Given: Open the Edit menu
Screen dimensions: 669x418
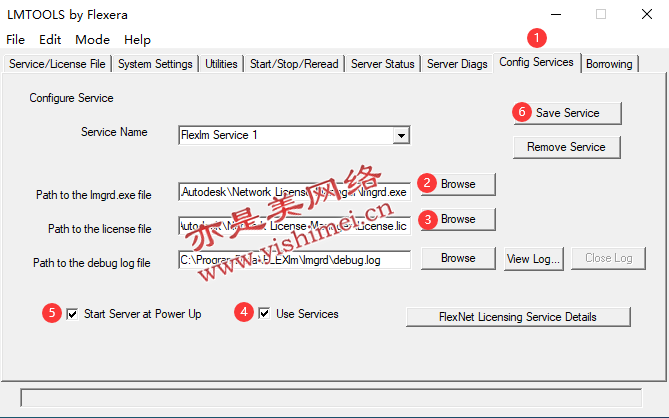Looking at the screenshot, I should click(50, 40).
